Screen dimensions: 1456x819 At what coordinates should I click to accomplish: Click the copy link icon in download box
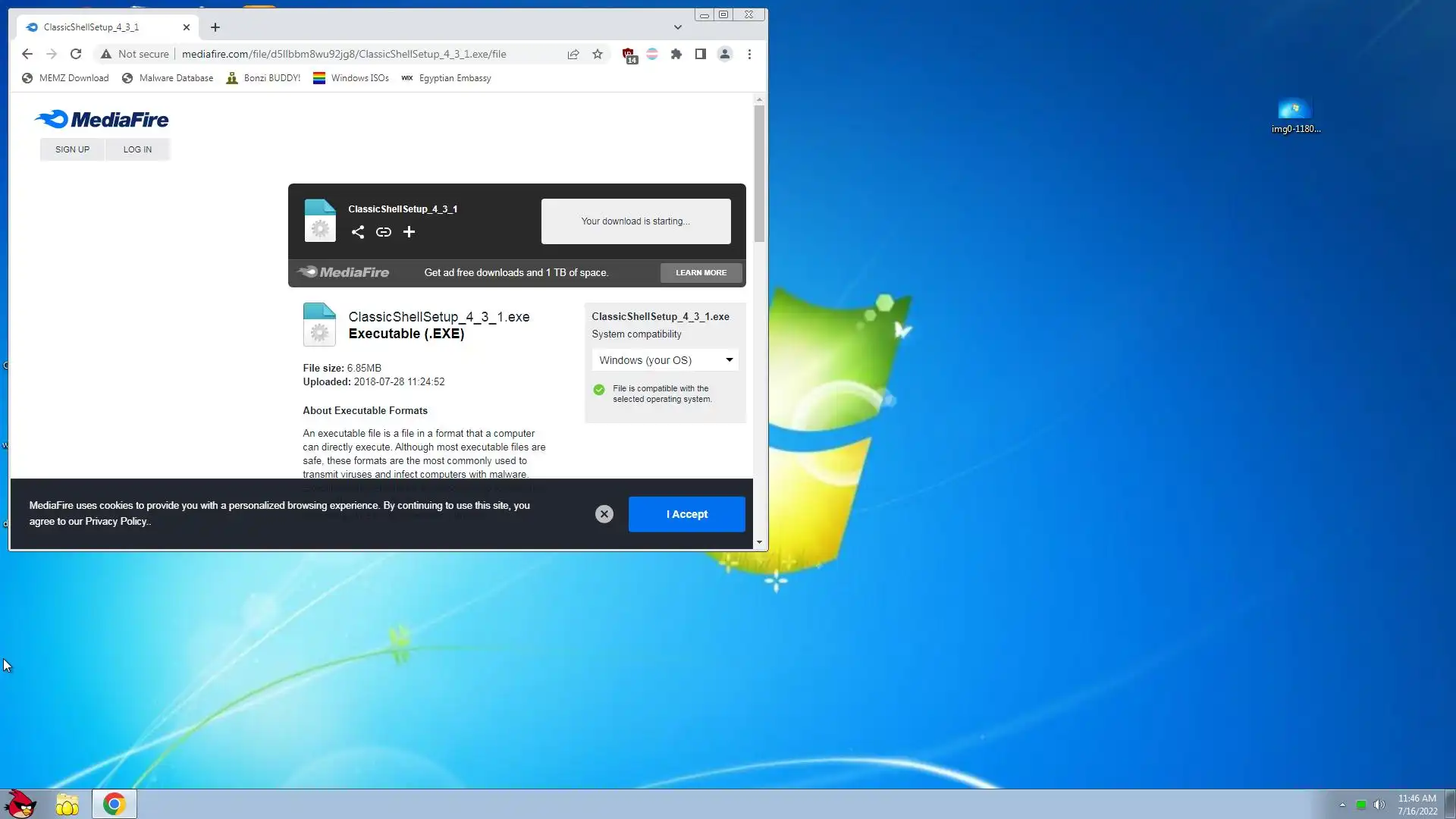[384, 232]
